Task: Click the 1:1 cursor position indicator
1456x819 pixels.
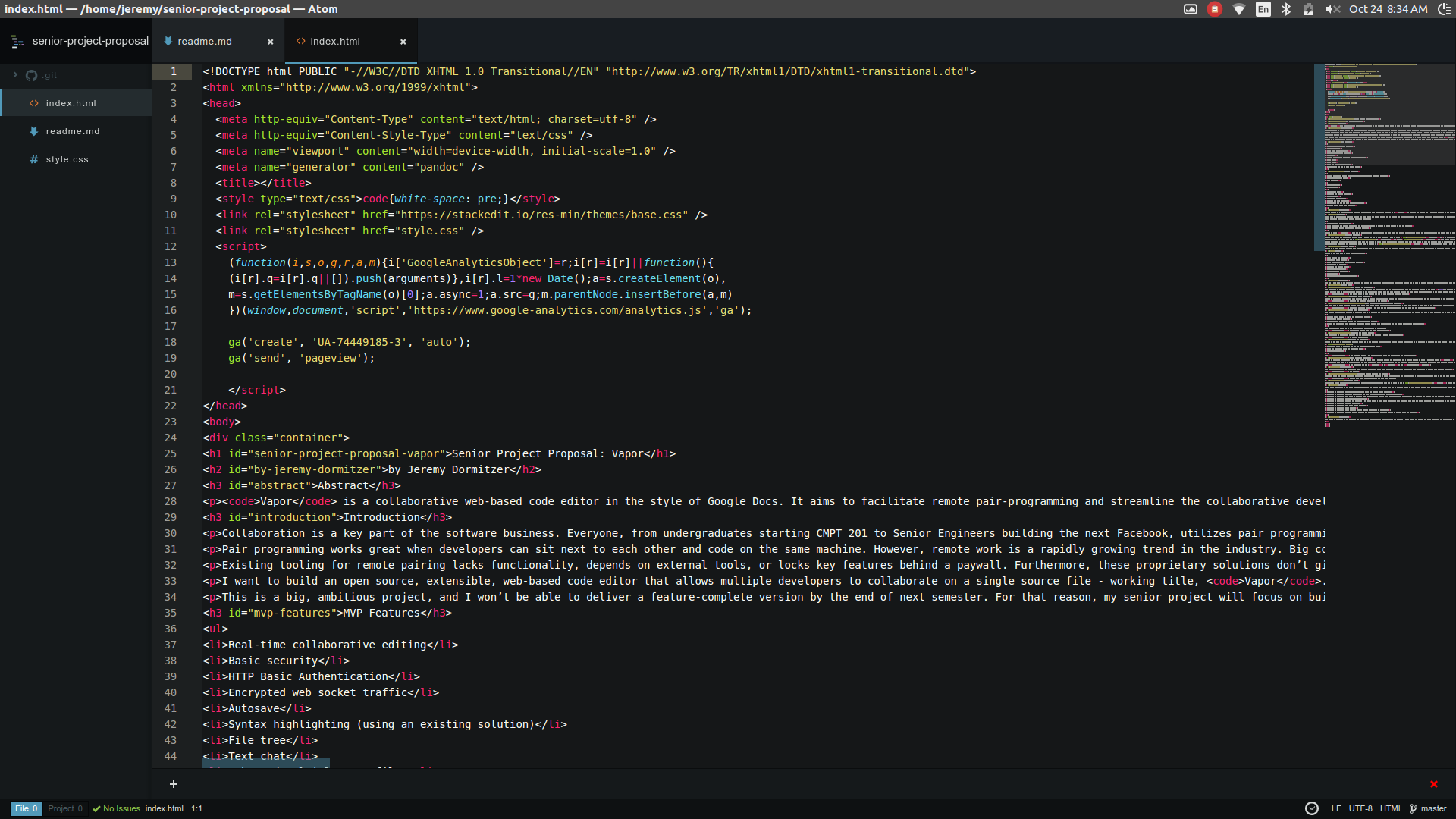Action: pos(196,808)
